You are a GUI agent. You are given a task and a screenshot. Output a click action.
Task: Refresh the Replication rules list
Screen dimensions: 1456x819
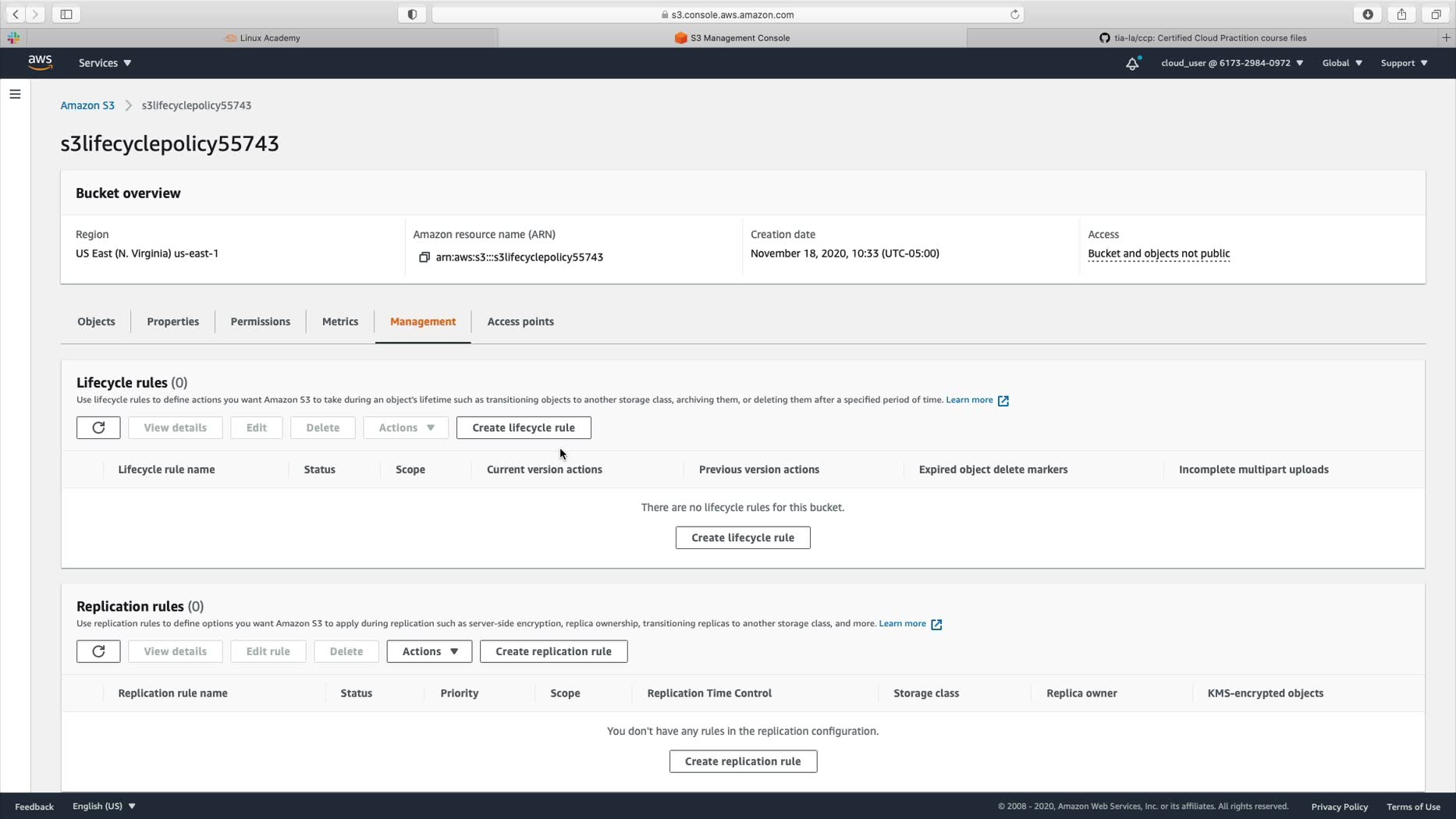tap(98, 651)
